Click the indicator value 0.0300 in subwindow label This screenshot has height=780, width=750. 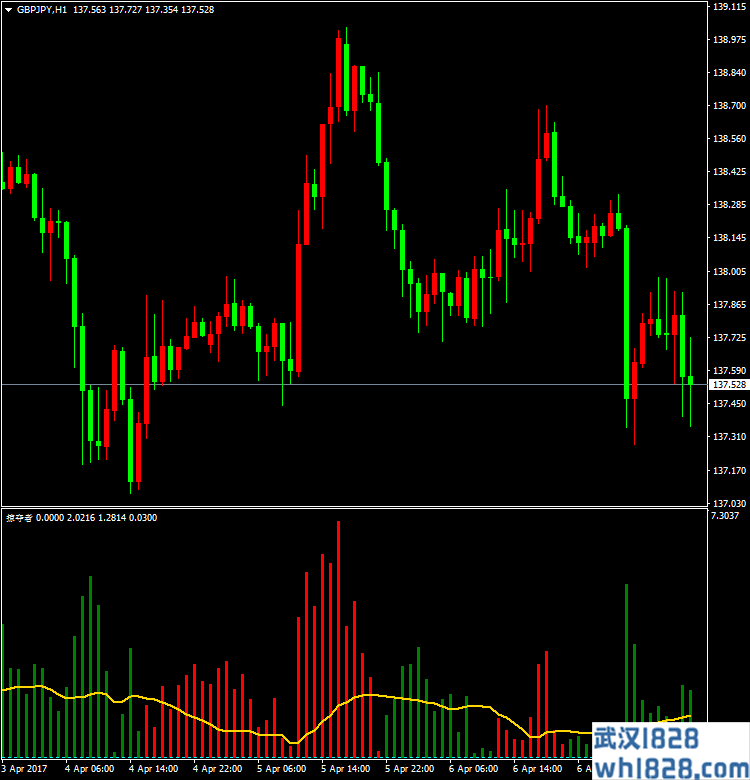(143, 518)
